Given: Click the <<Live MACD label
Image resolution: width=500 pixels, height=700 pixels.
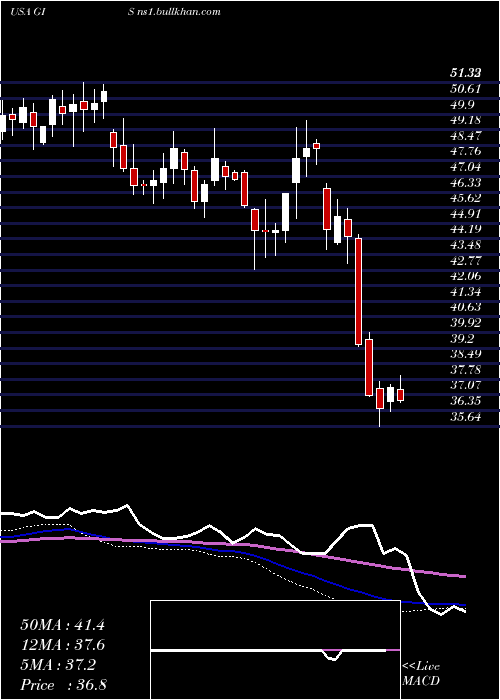Looking at the screenshot, I should (421, 674).
